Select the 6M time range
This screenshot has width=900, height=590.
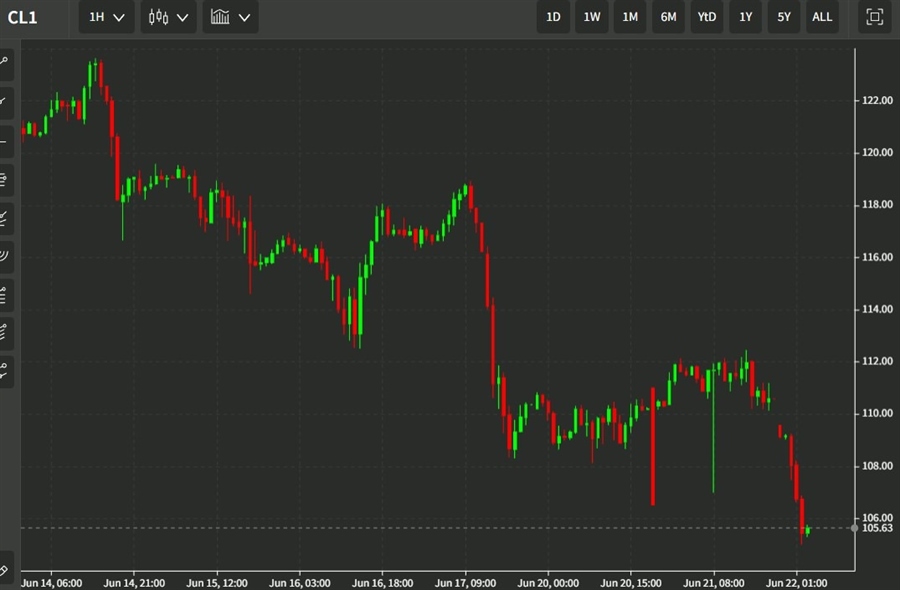(x=668, y=17)
